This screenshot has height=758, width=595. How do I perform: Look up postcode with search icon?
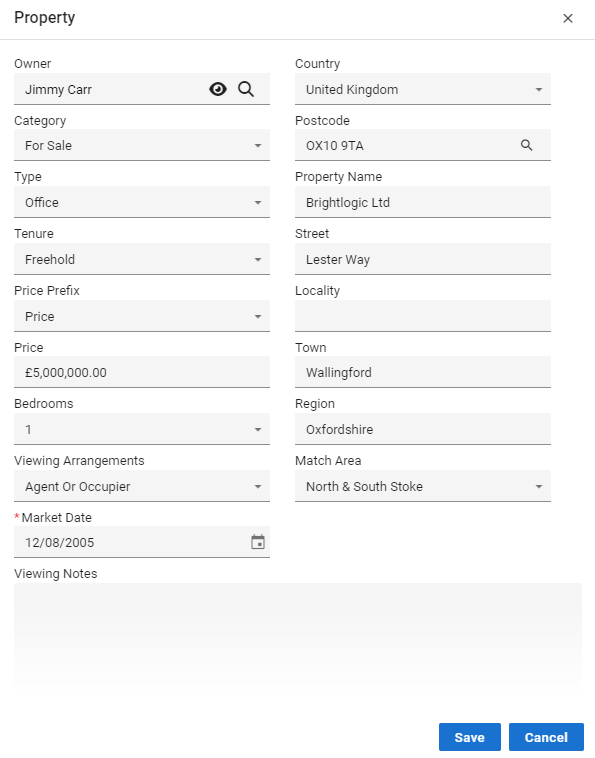(526, 145)
